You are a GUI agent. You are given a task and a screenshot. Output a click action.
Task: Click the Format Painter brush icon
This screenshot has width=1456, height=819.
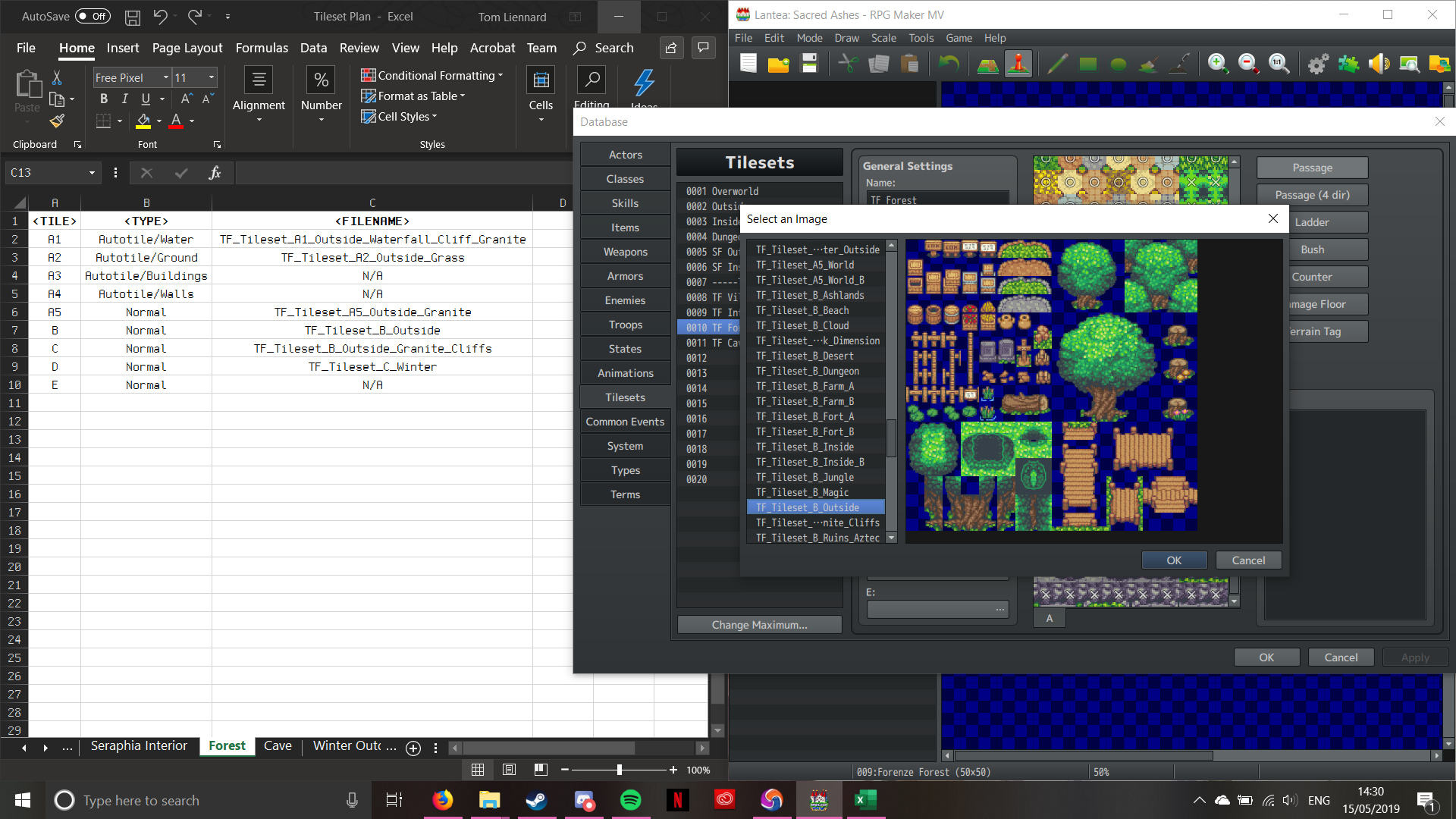pyautogui.click(x=57, y=121)
